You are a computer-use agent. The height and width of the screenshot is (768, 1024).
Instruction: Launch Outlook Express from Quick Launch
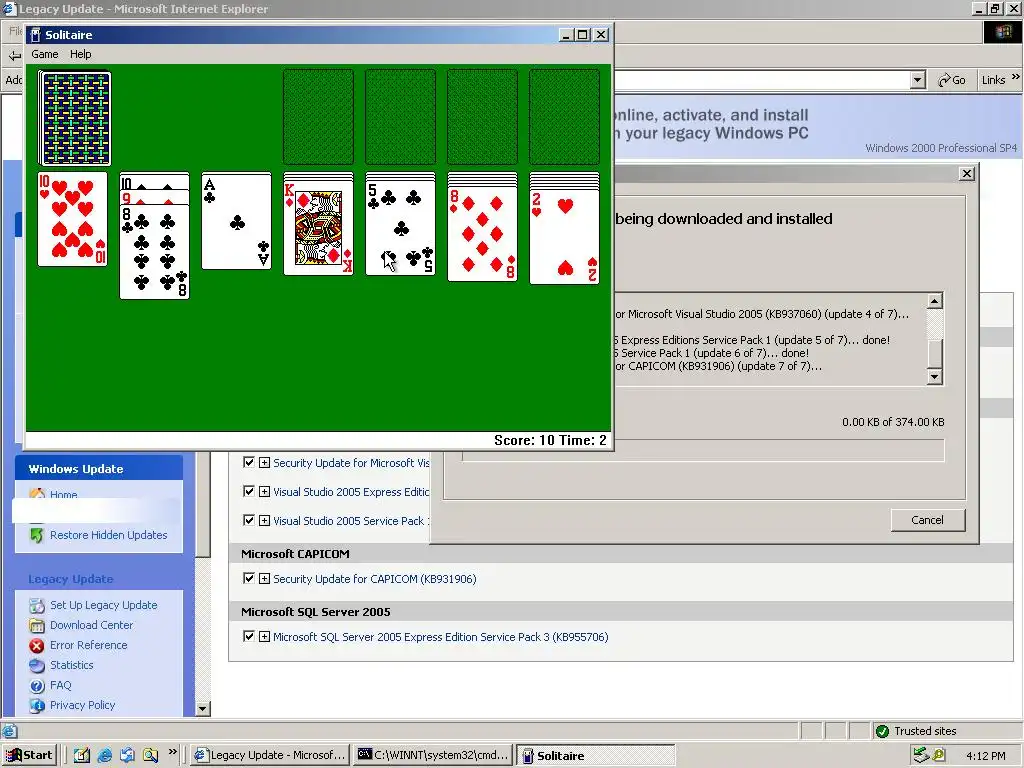pos(127,755)
